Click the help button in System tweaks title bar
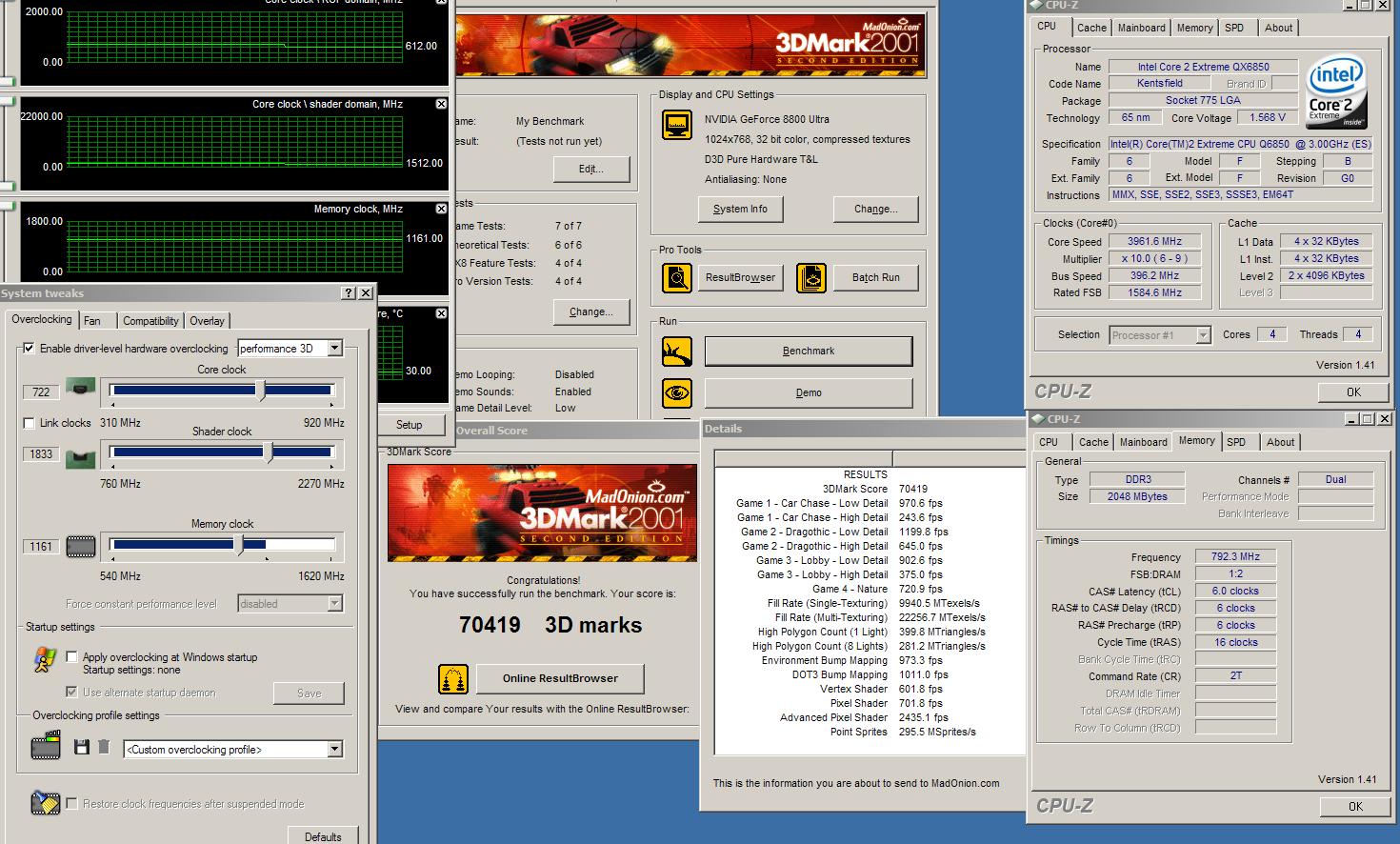This screenshot has width=1400, height=844. click(x=348, y=293)
